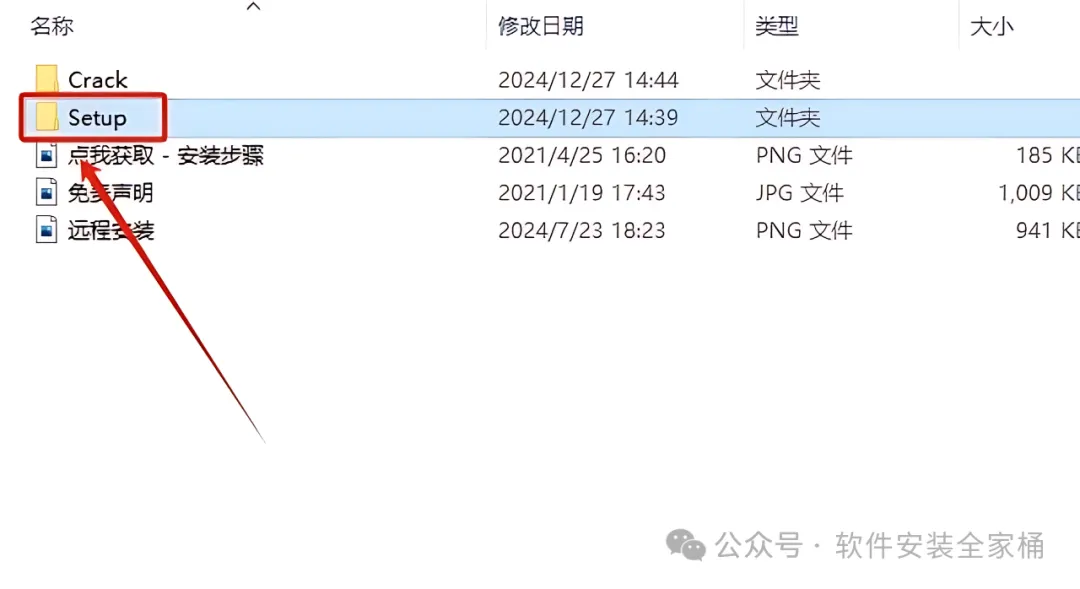Click the 点我获取 - 安装步骤 PNG file icon

click(46, 155)
